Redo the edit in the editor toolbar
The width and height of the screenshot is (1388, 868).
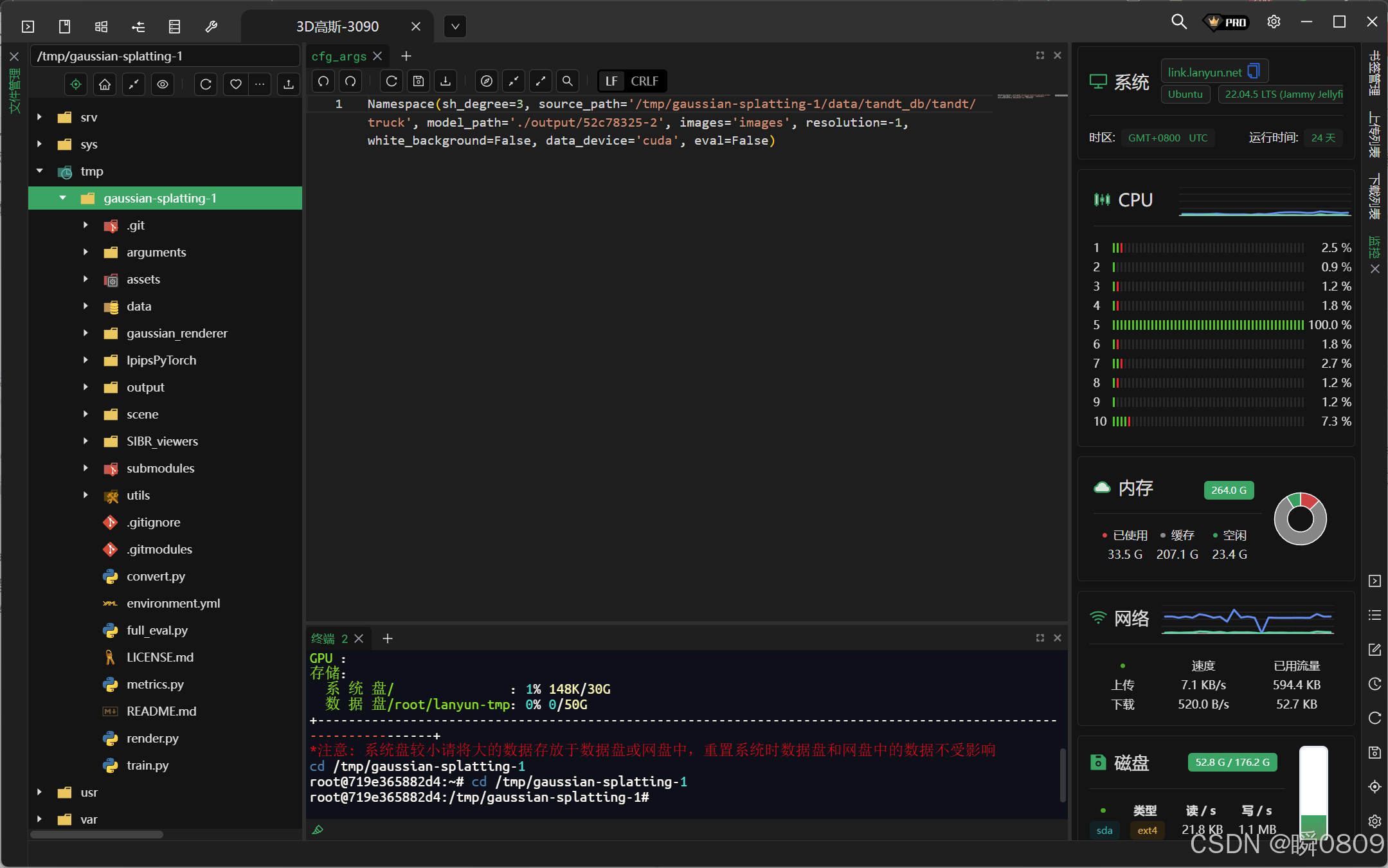(350, 81)
